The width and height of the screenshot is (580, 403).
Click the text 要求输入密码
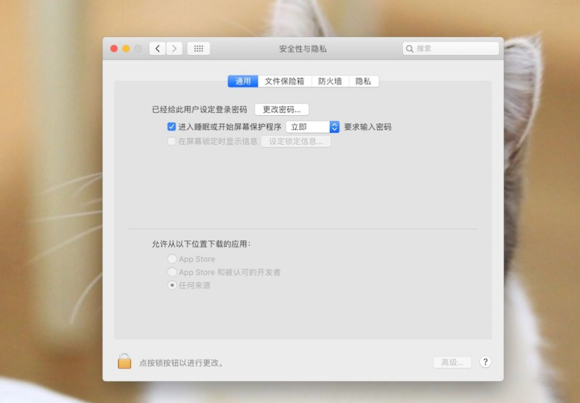coord(368,127)
